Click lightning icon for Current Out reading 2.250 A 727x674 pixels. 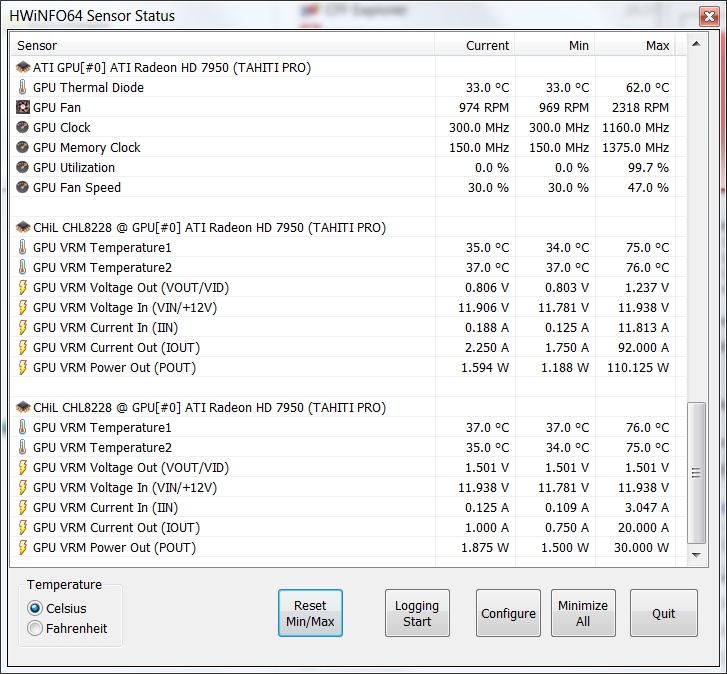click(x=22, y=347)
